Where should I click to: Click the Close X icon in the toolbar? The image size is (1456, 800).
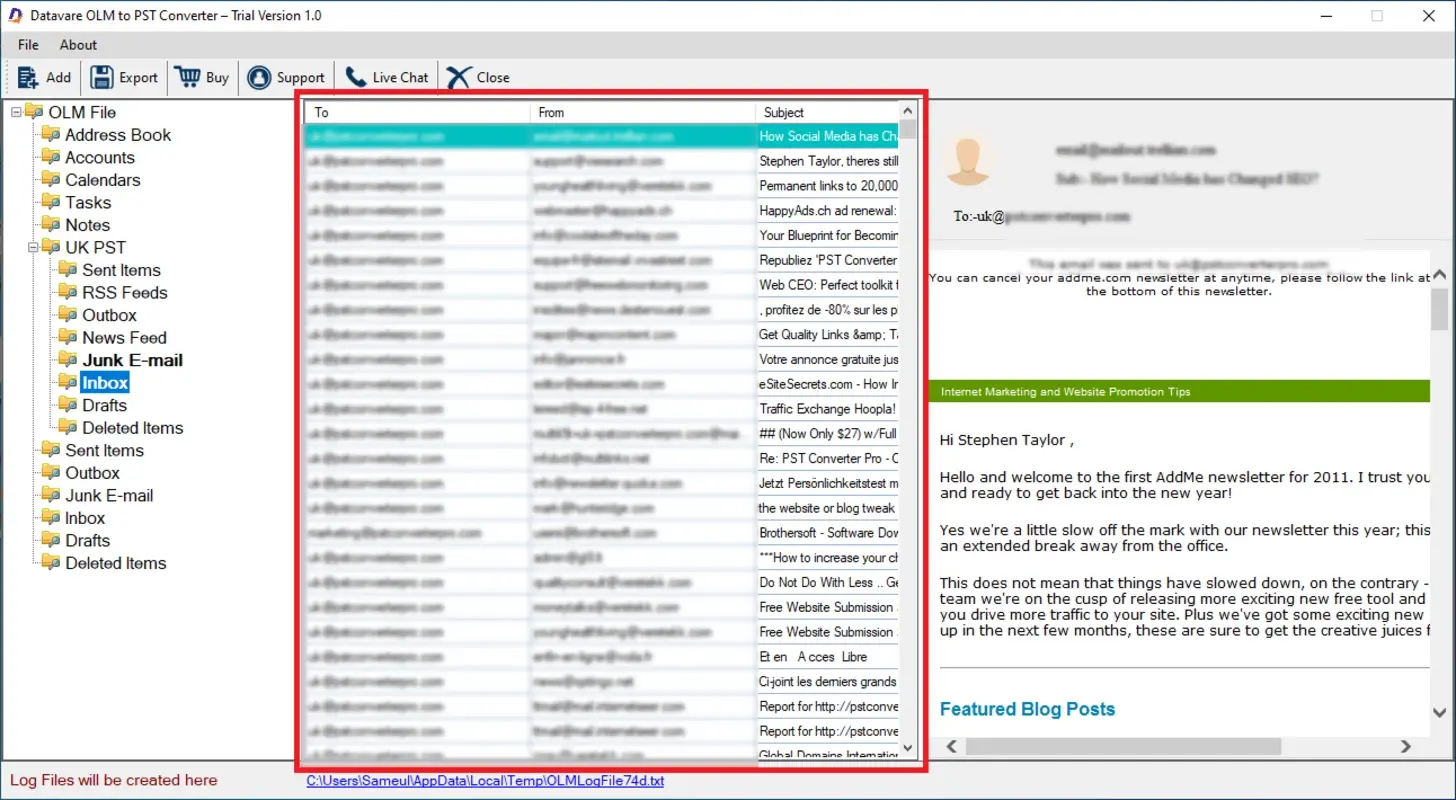[457, 76]
